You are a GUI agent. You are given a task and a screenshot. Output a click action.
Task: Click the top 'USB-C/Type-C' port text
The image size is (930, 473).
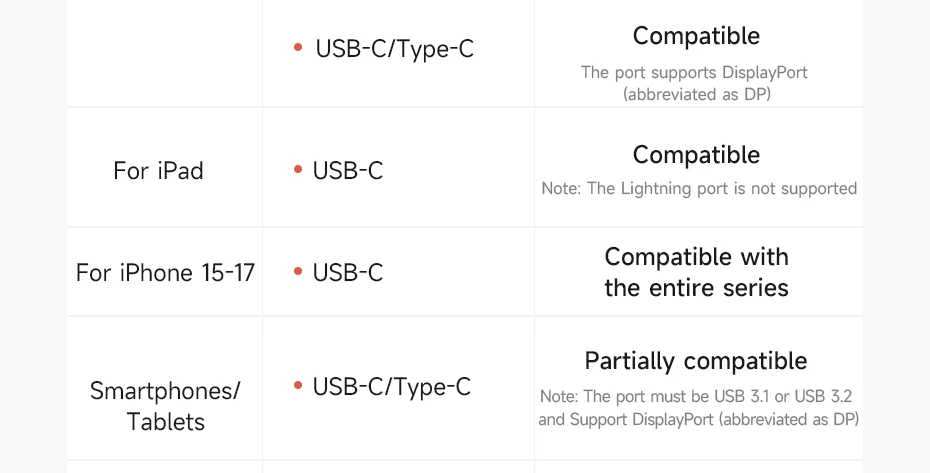tap(394, 49)
